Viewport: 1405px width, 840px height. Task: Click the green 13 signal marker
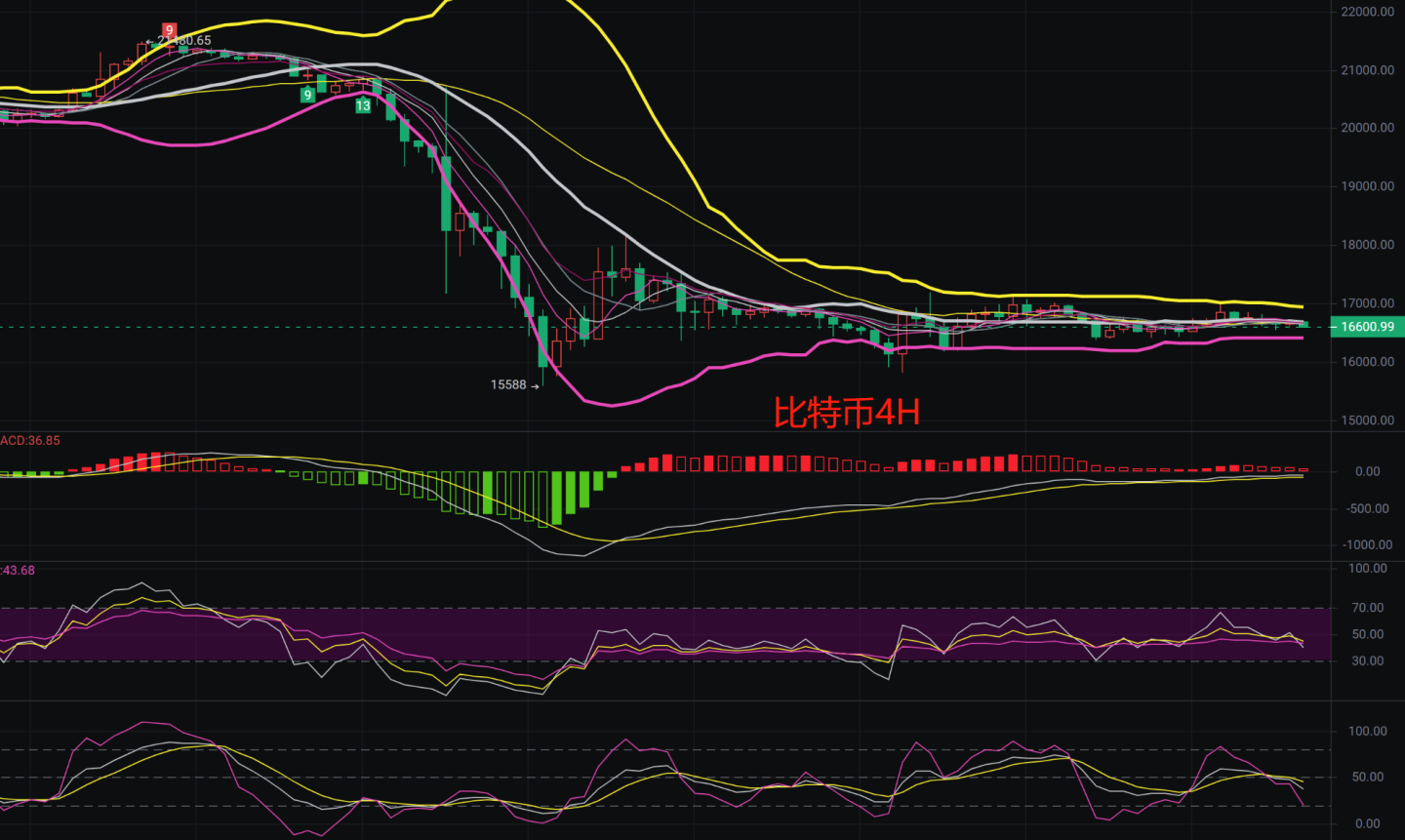[363, 105]
